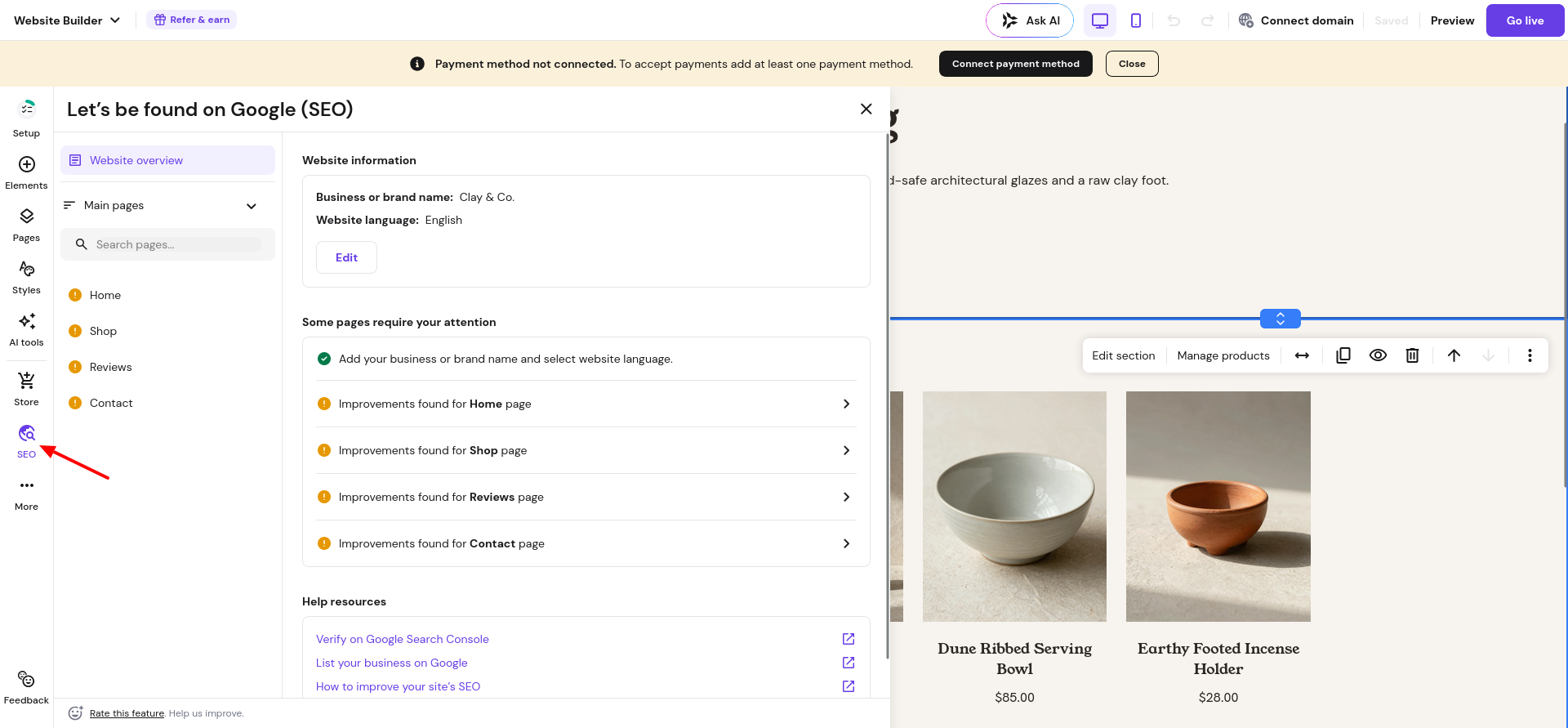Move section up arrow
The width and height of the screenshot is (1568, 728).
tap(1454, 355)
